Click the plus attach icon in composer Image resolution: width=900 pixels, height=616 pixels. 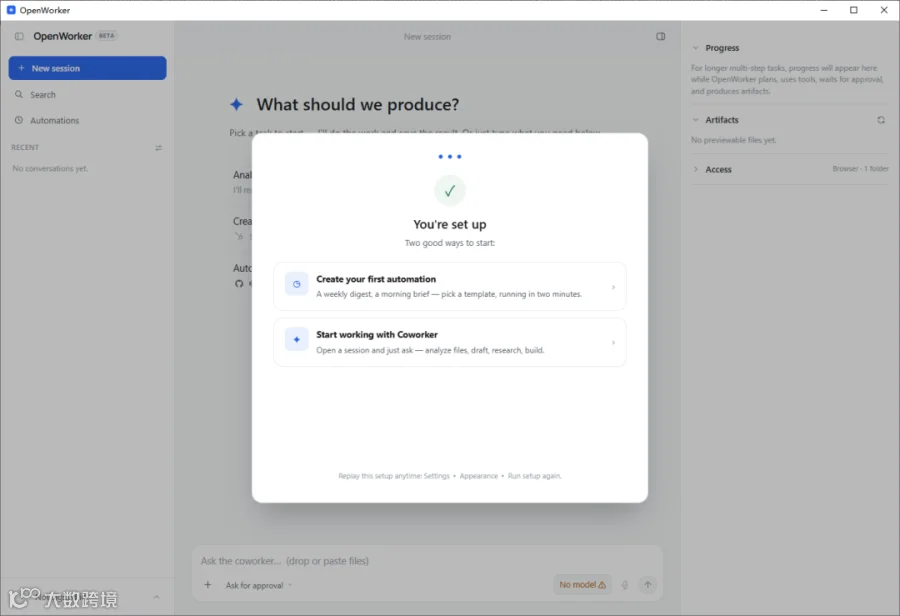point(208,584)
